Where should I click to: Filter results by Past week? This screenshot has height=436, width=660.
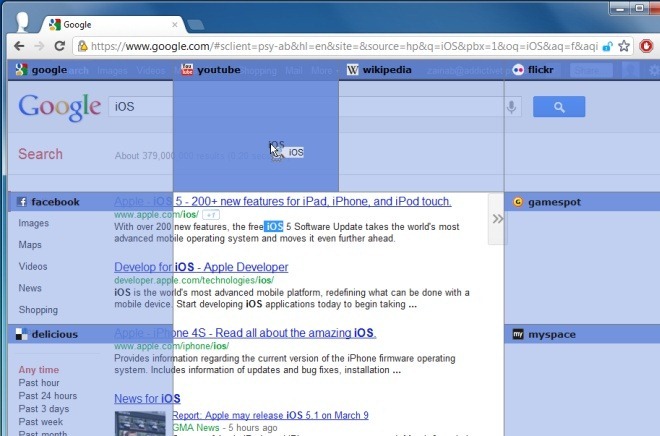pyautogui.click(x=40, y=422)
